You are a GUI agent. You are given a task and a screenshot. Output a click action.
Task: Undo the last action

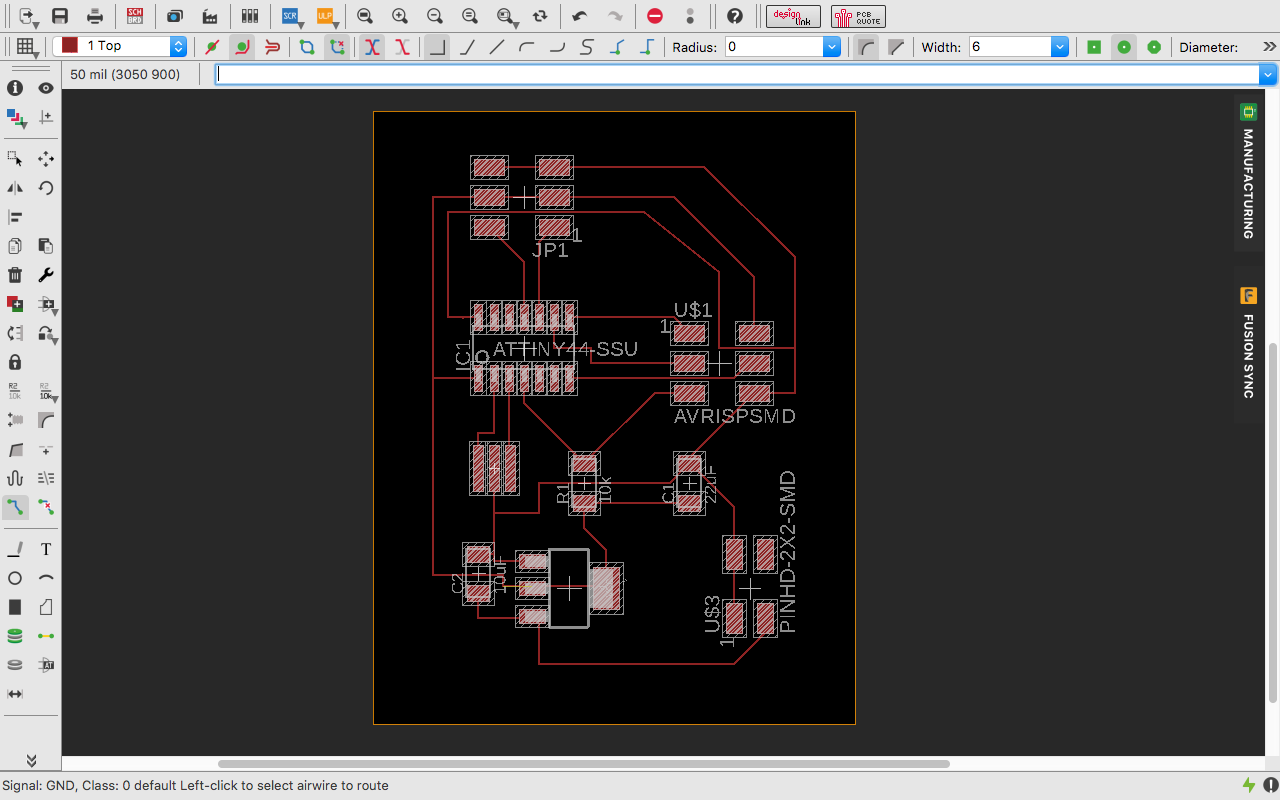(580, 16)
